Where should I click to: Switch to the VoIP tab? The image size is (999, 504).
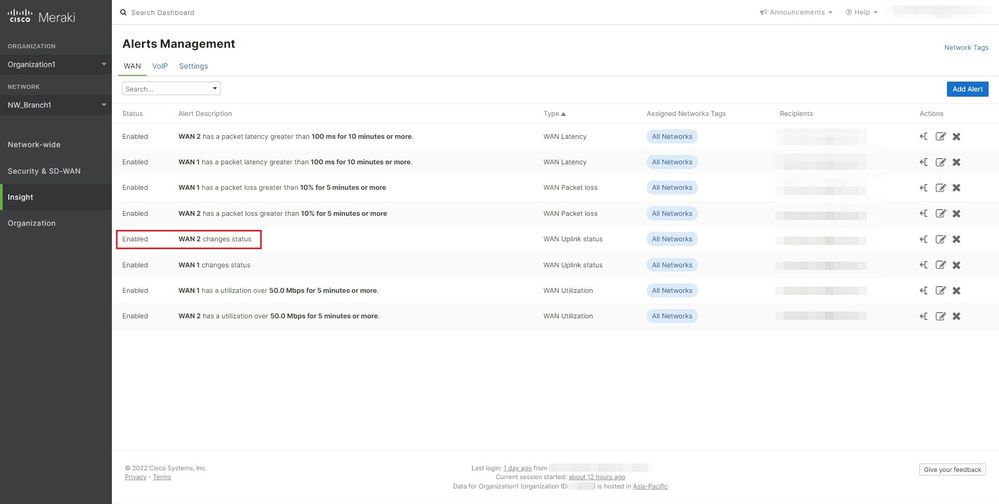coord(160,66)
